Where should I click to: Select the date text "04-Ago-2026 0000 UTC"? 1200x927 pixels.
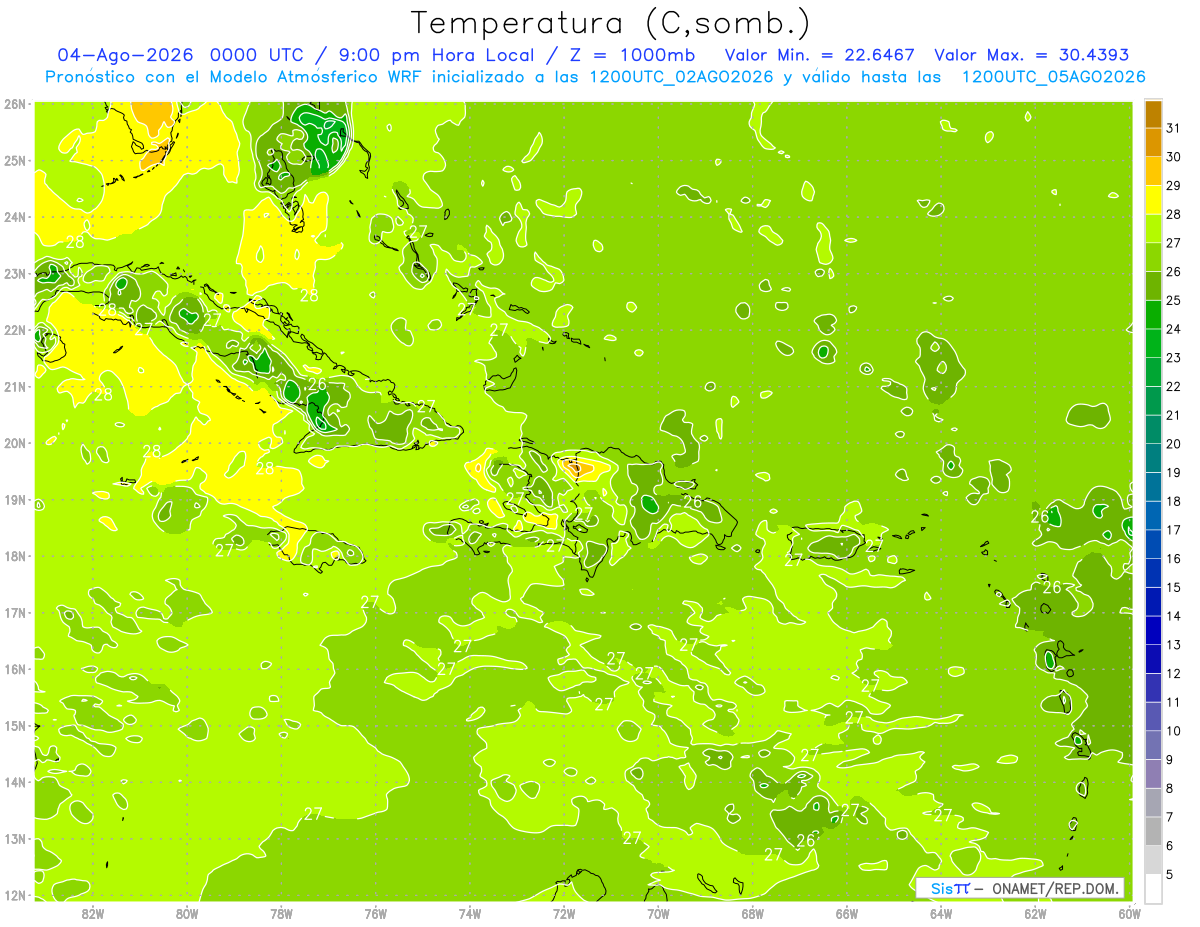[180, 55]
